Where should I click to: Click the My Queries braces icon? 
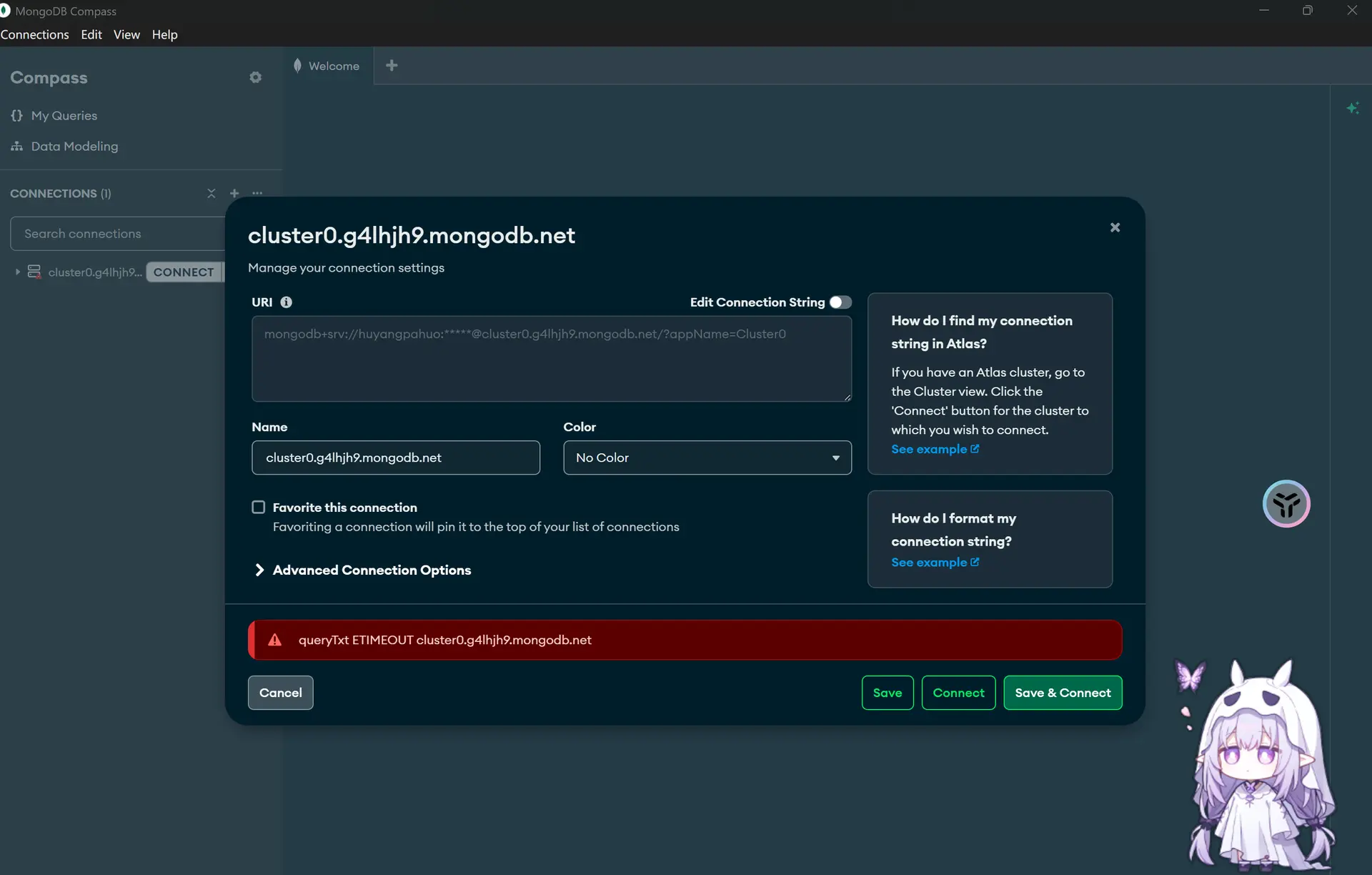pos(16,115)
